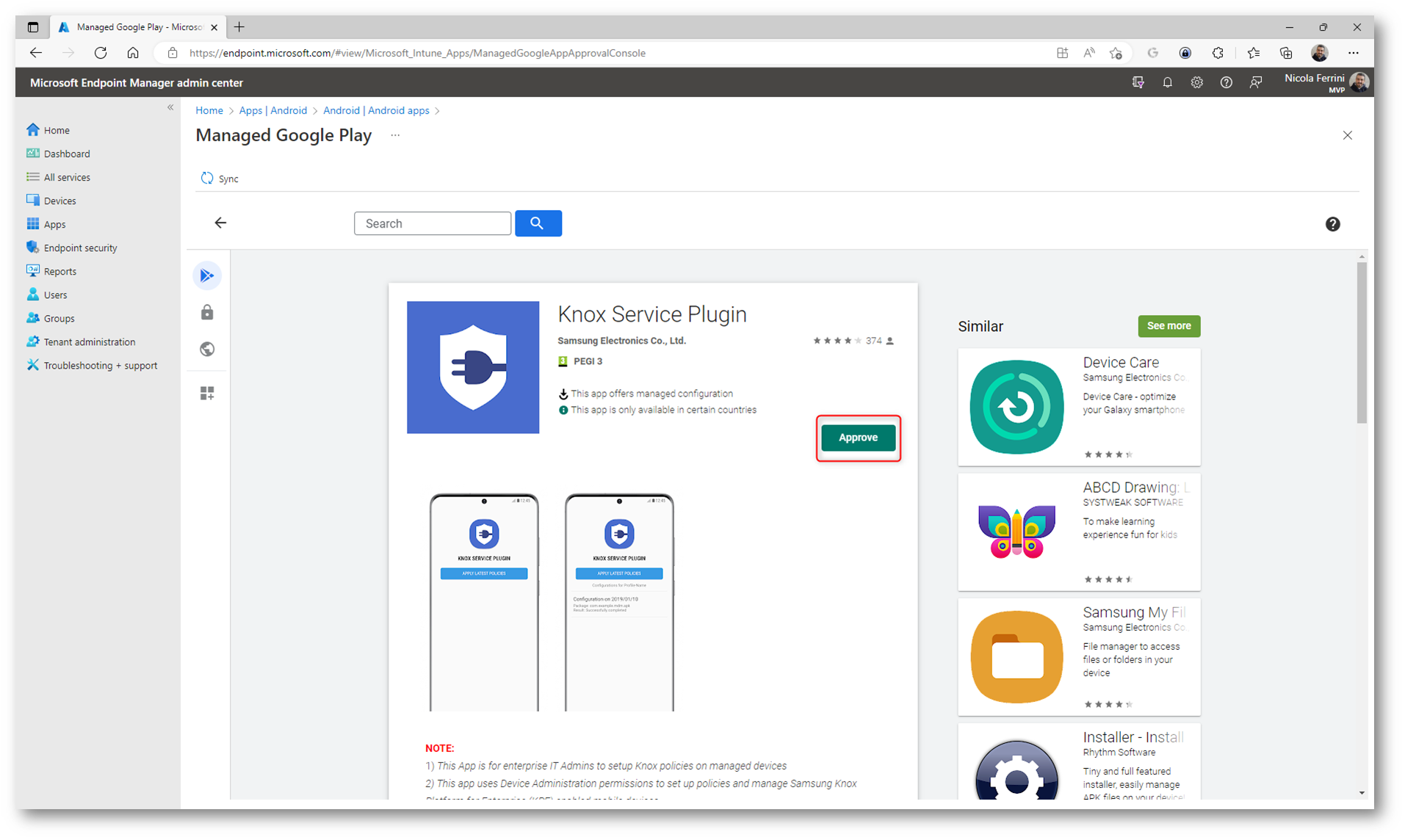
Task: Open the Installer app card
Action: (1079, 761)
